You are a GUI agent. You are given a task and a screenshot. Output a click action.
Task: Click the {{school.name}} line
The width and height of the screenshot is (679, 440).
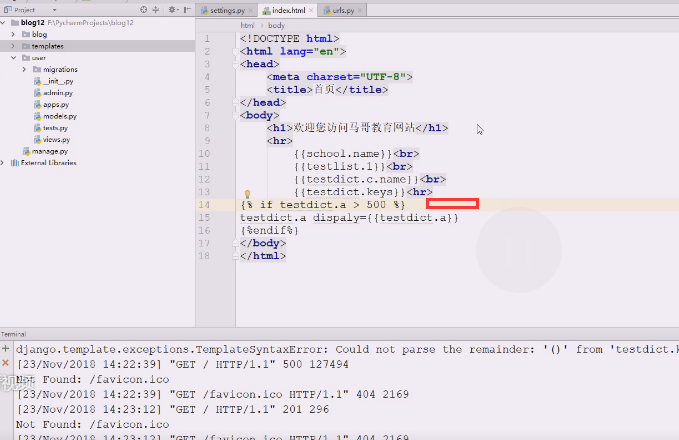coord(356,154)
